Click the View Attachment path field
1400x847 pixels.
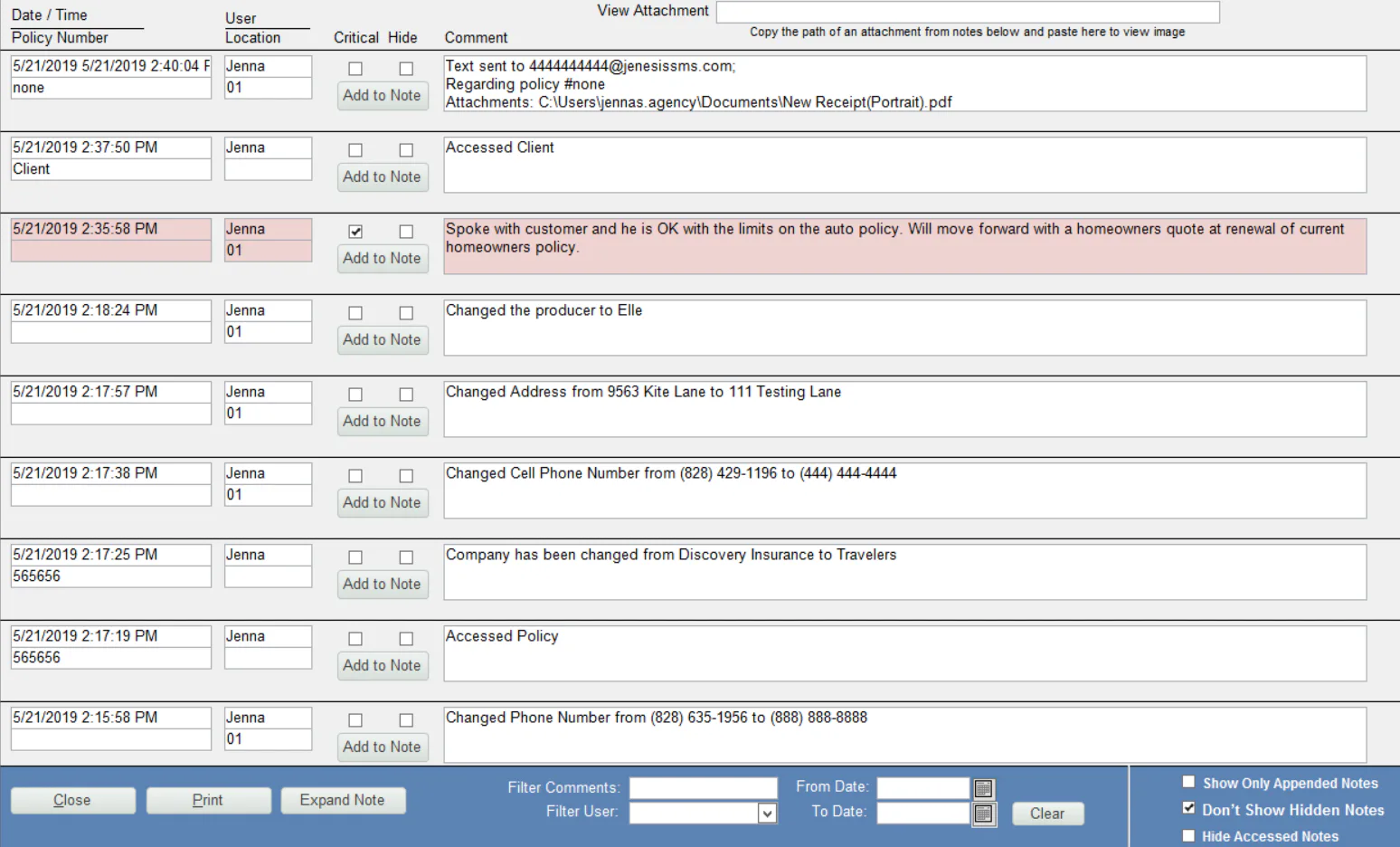click(x=967, y=12)
